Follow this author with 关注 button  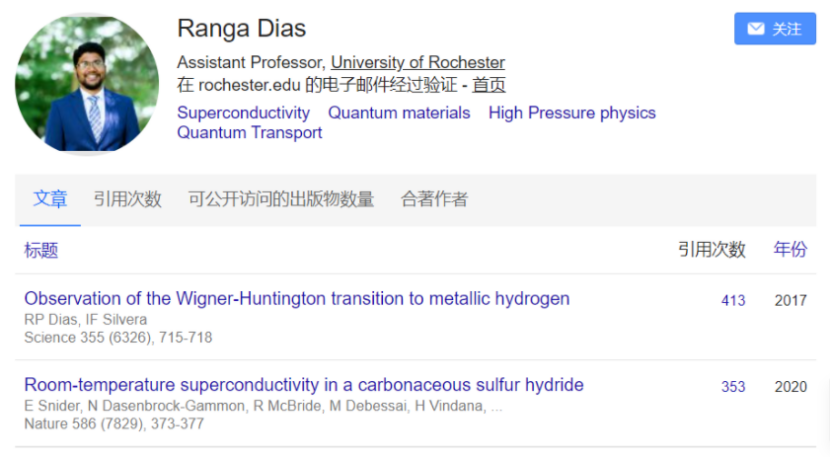coord(775,29)
